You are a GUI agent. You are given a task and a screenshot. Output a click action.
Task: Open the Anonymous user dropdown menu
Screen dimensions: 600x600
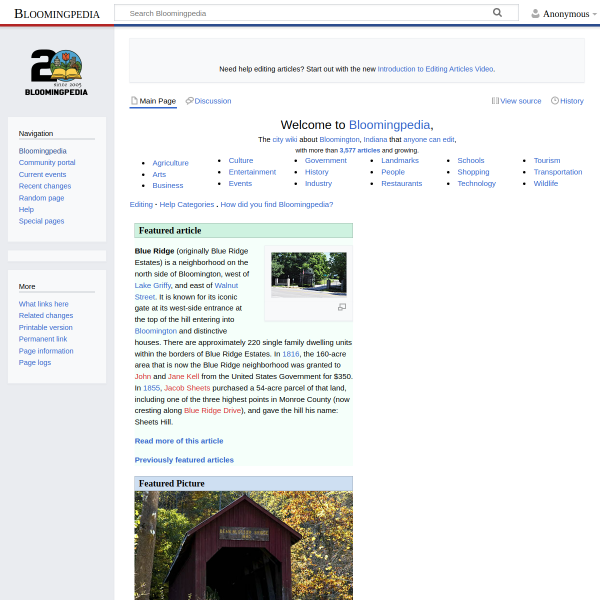click(564, 14)
